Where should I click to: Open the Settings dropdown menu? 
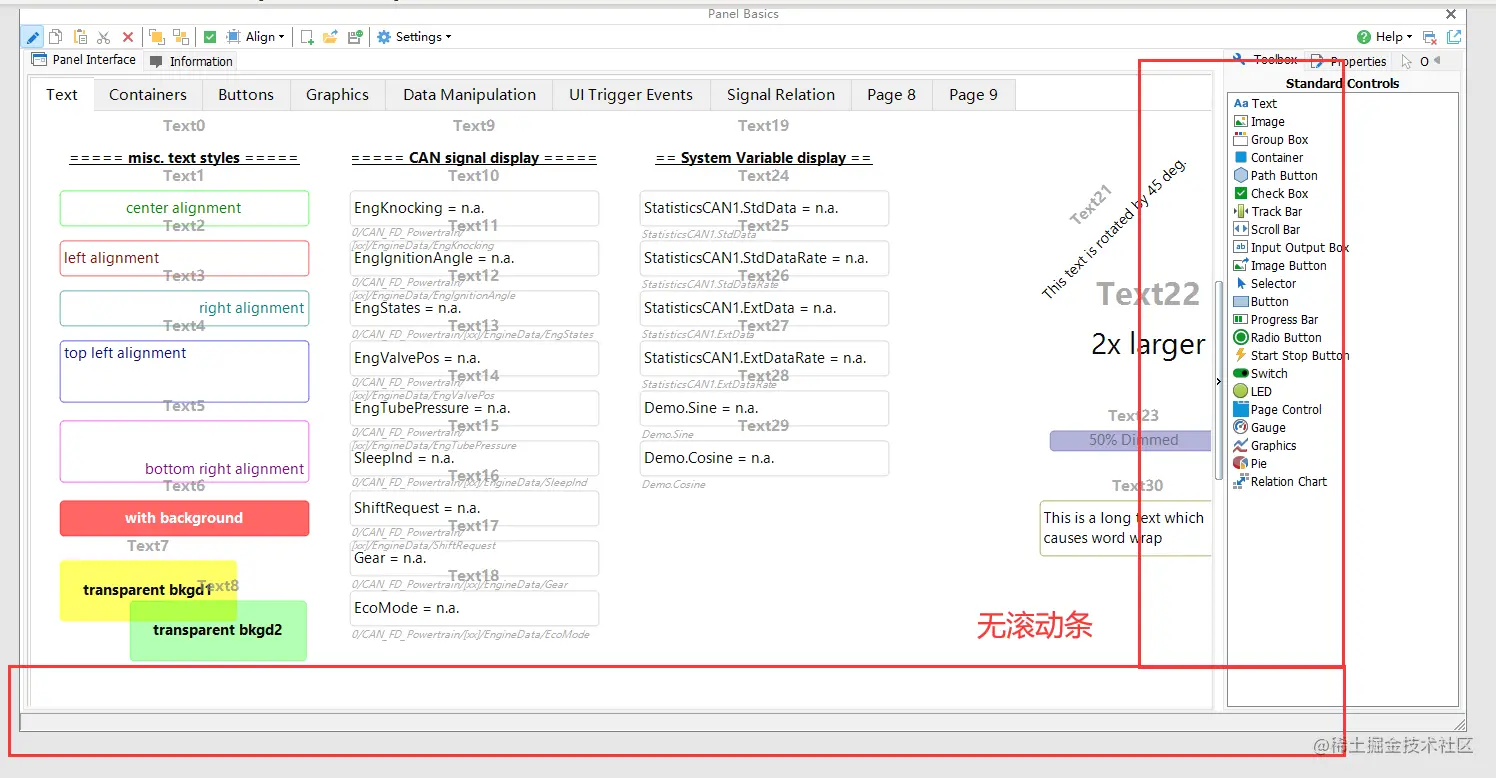414,37
